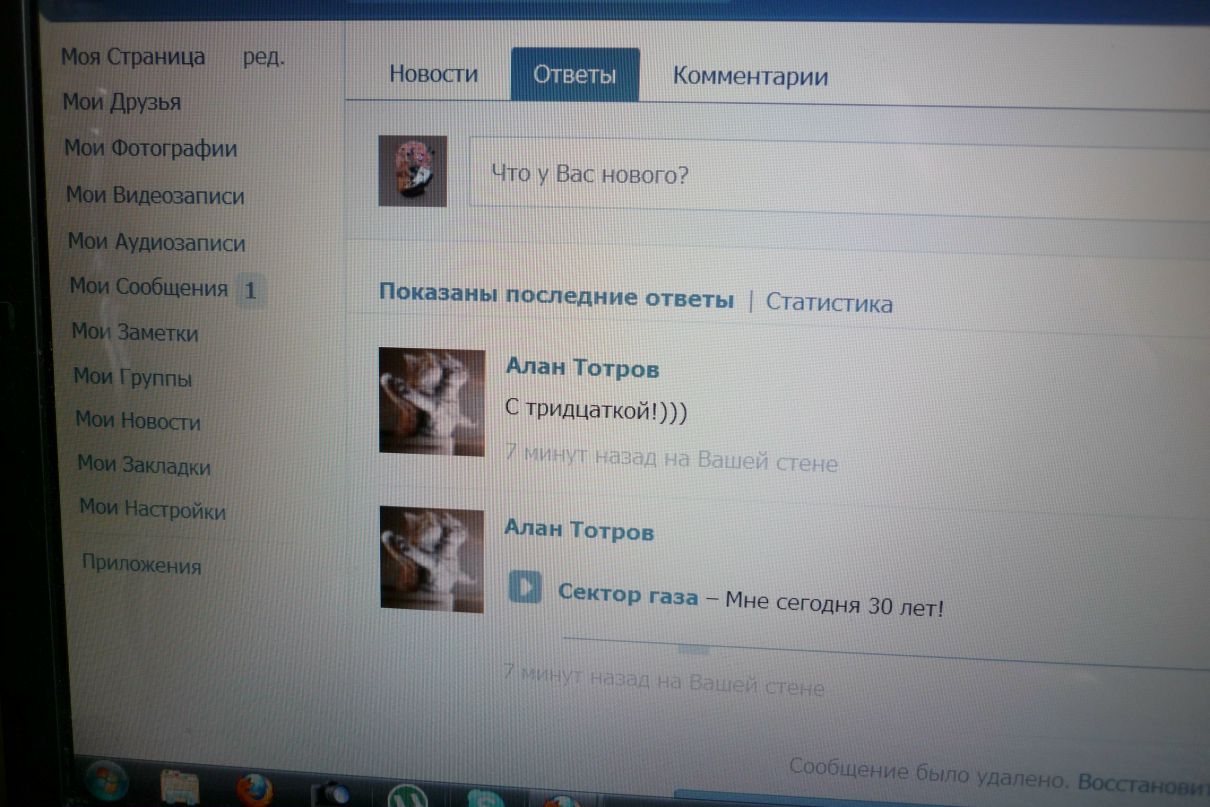
Task: Open Мои Сообщения
Action: point(149,288)
